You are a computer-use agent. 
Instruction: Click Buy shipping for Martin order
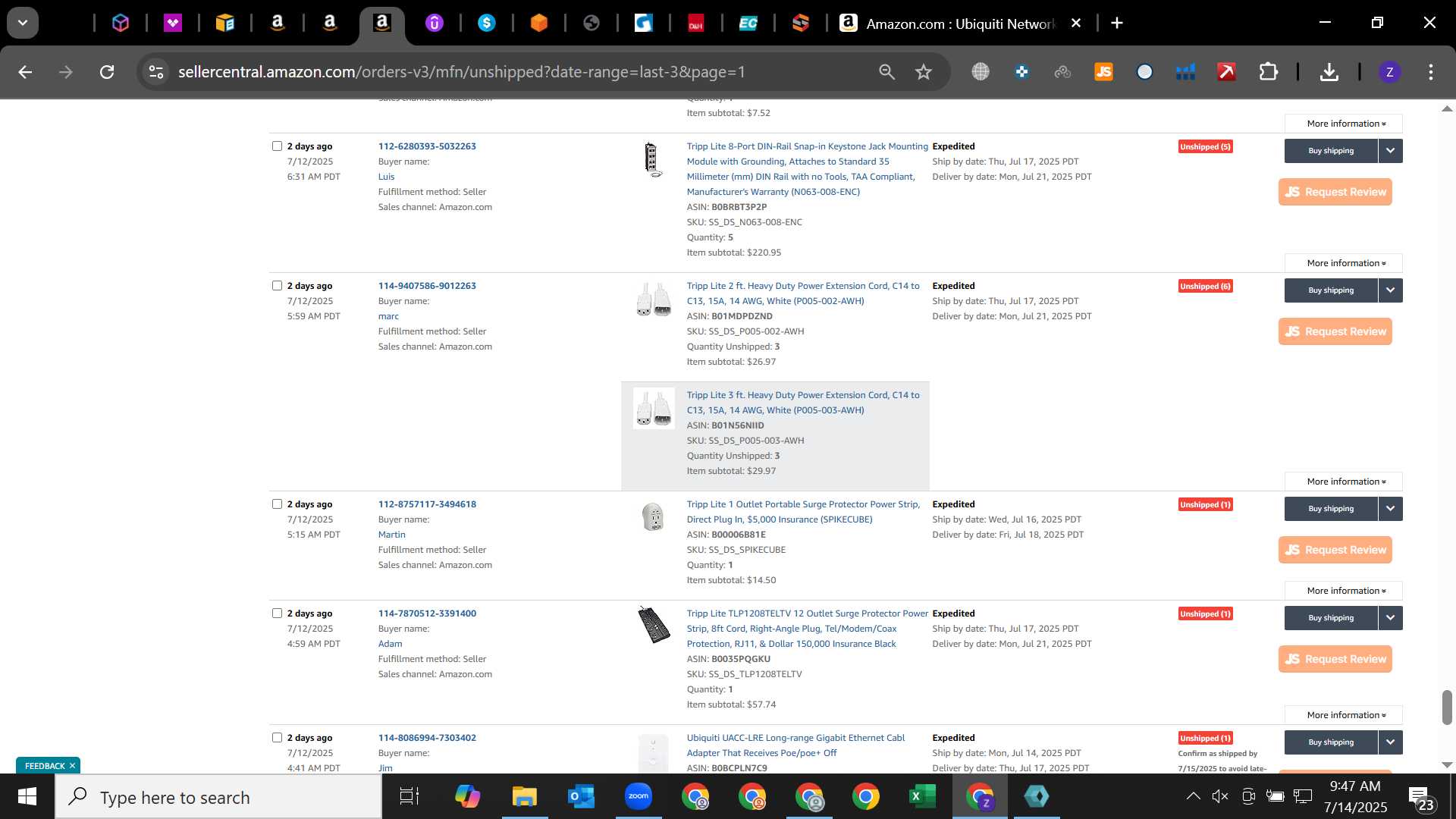tap(1331, 509)
